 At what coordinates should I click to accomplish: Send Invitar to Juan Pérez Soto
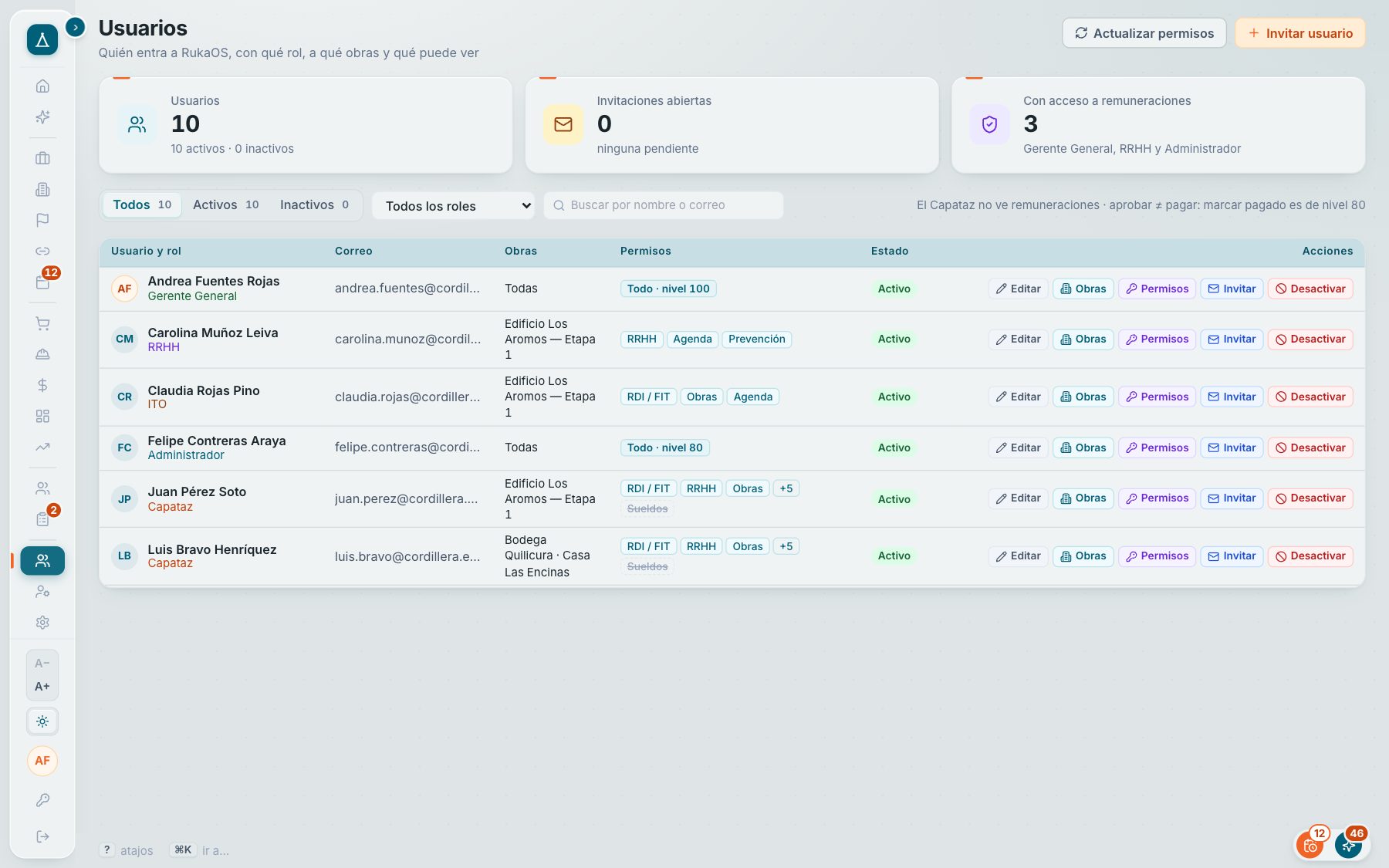(x=1232, y=498)
